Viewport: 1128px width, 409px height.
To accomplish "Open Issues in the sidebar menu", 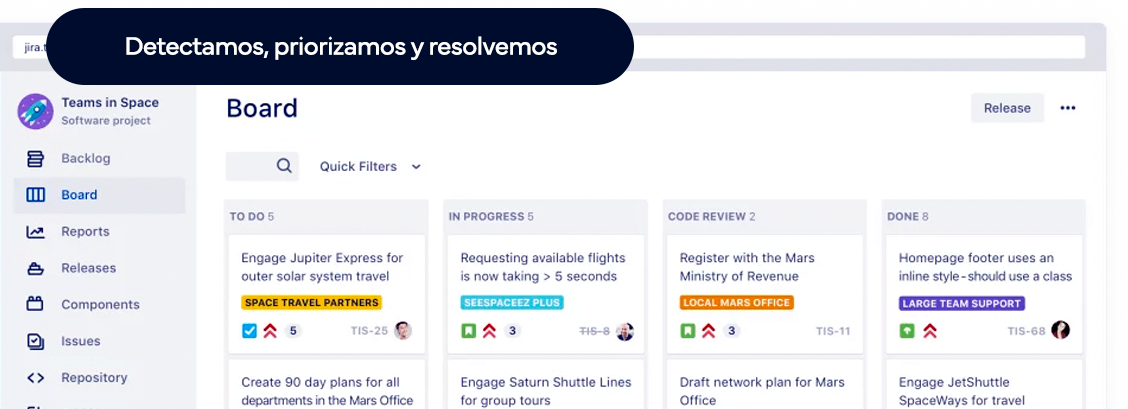I will [99, 341].
